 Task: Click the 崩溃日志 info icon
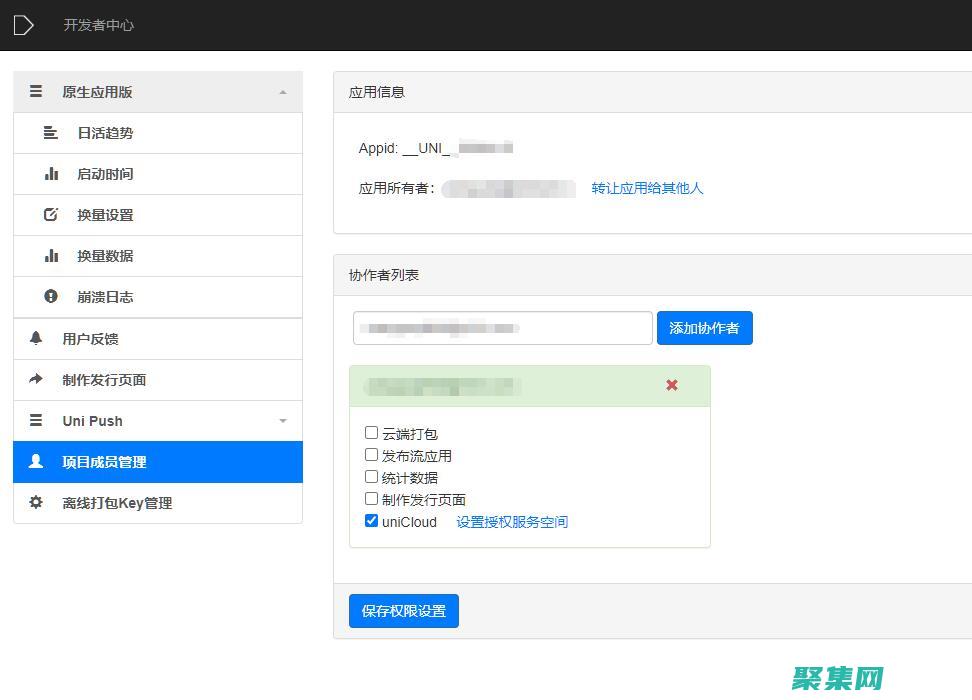pos(51,296)
